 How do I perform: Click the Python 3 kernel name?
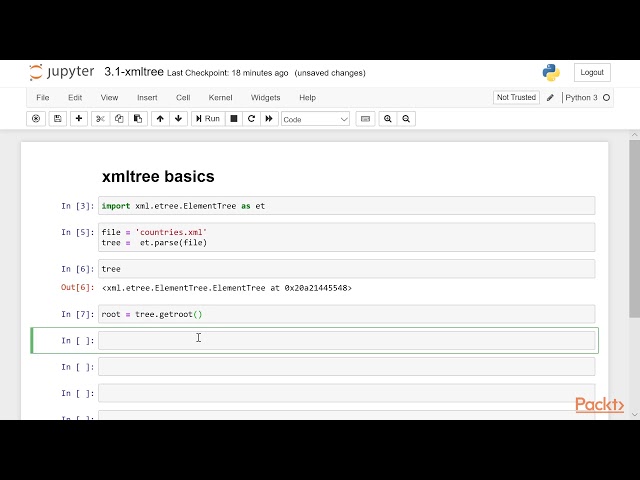pyautogui.click(x=581, y=98)
